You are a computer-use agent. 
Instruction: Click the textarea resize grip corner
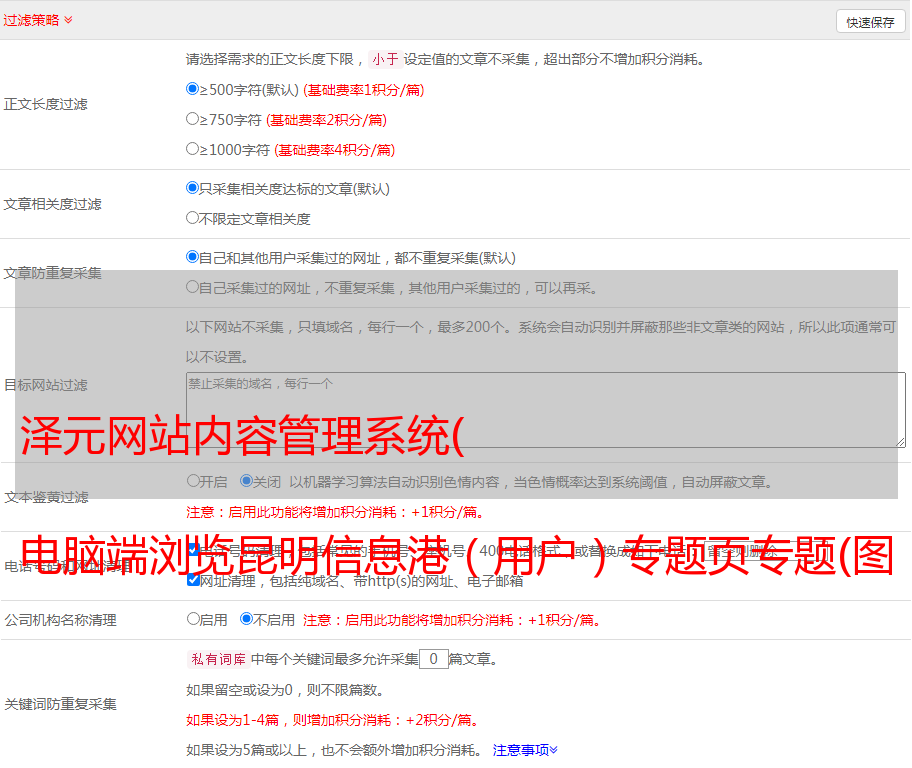(900, 443)
